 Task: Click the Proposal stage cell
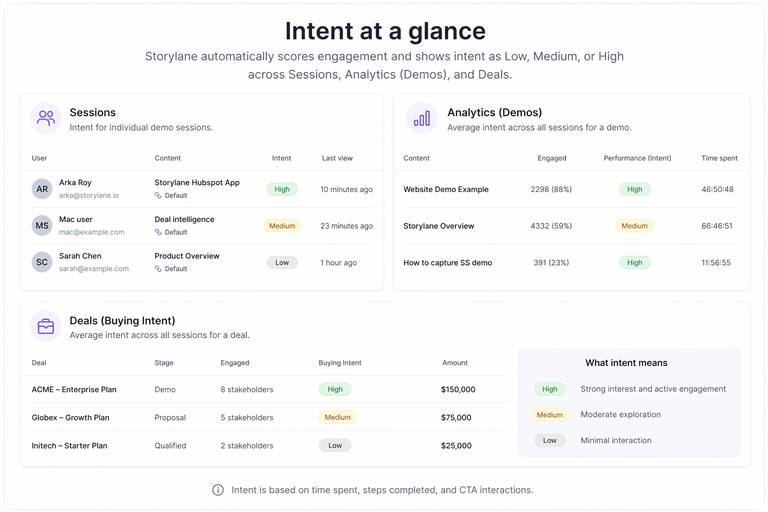pos(170,417)
